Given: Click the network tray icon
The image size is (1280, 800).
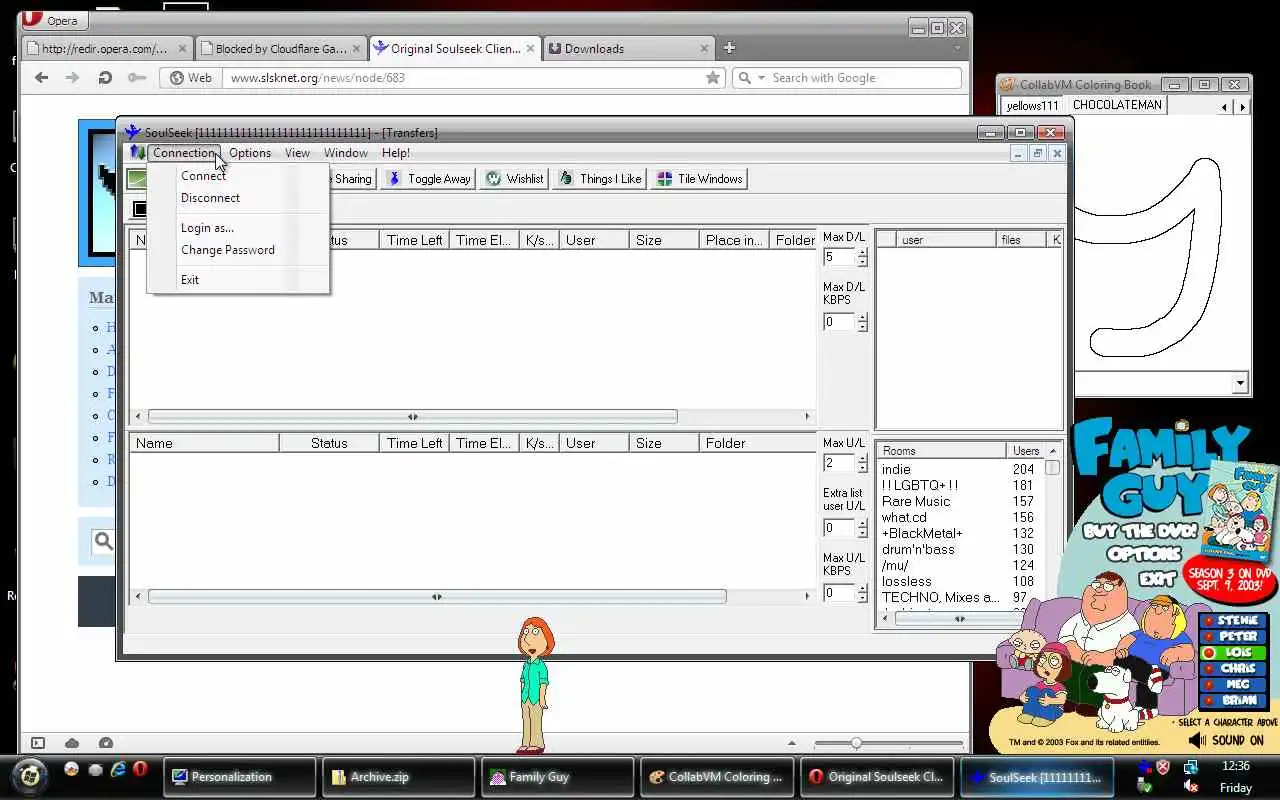Looking at the screenshot, I should point(1190,767).
